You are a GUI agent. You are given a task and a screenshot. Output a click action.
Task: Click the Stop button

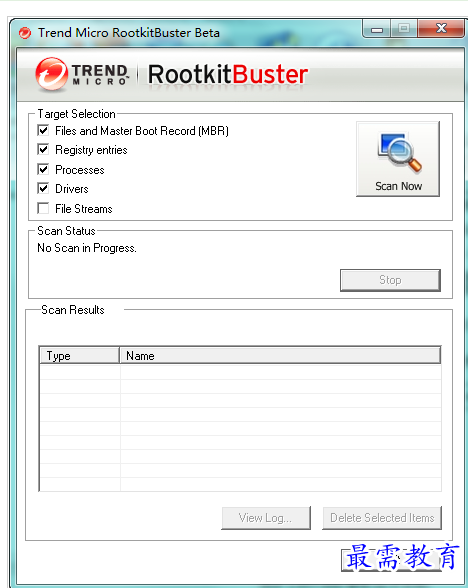tap(390, 280)
